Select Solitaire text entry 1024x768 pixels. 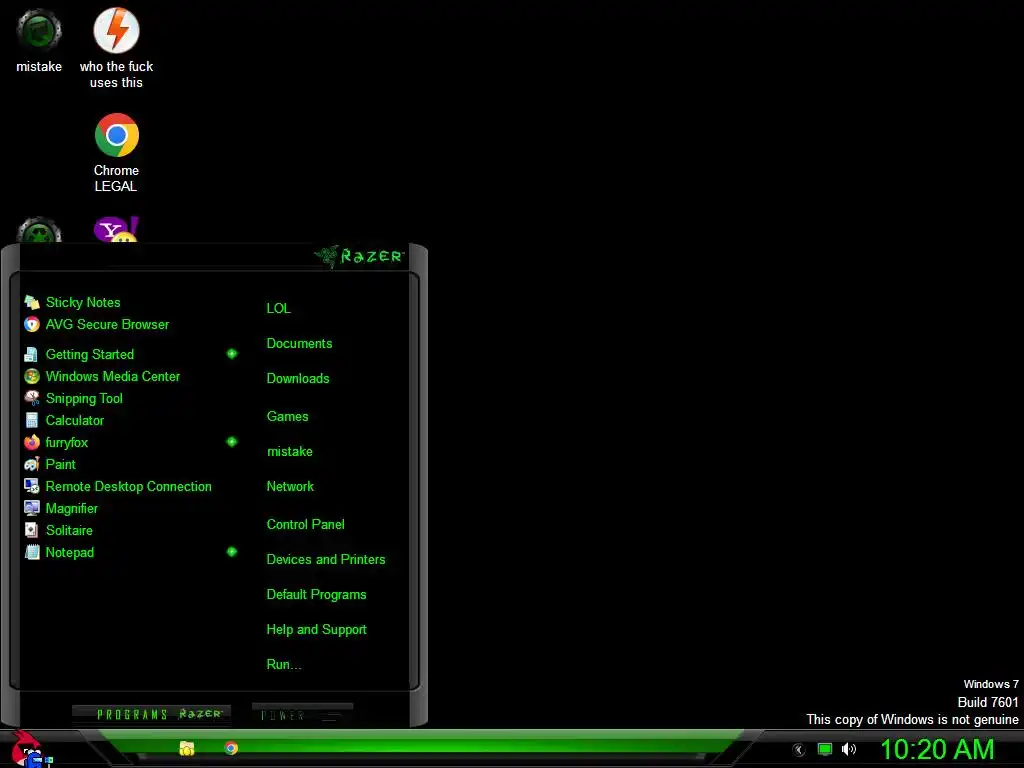(69, 530)
